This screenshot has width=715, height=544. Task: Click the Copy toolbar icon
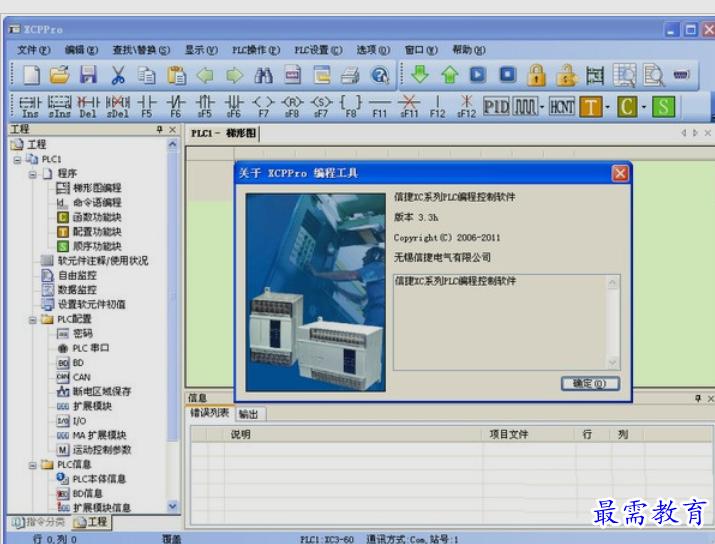click(x=146, y=75)
